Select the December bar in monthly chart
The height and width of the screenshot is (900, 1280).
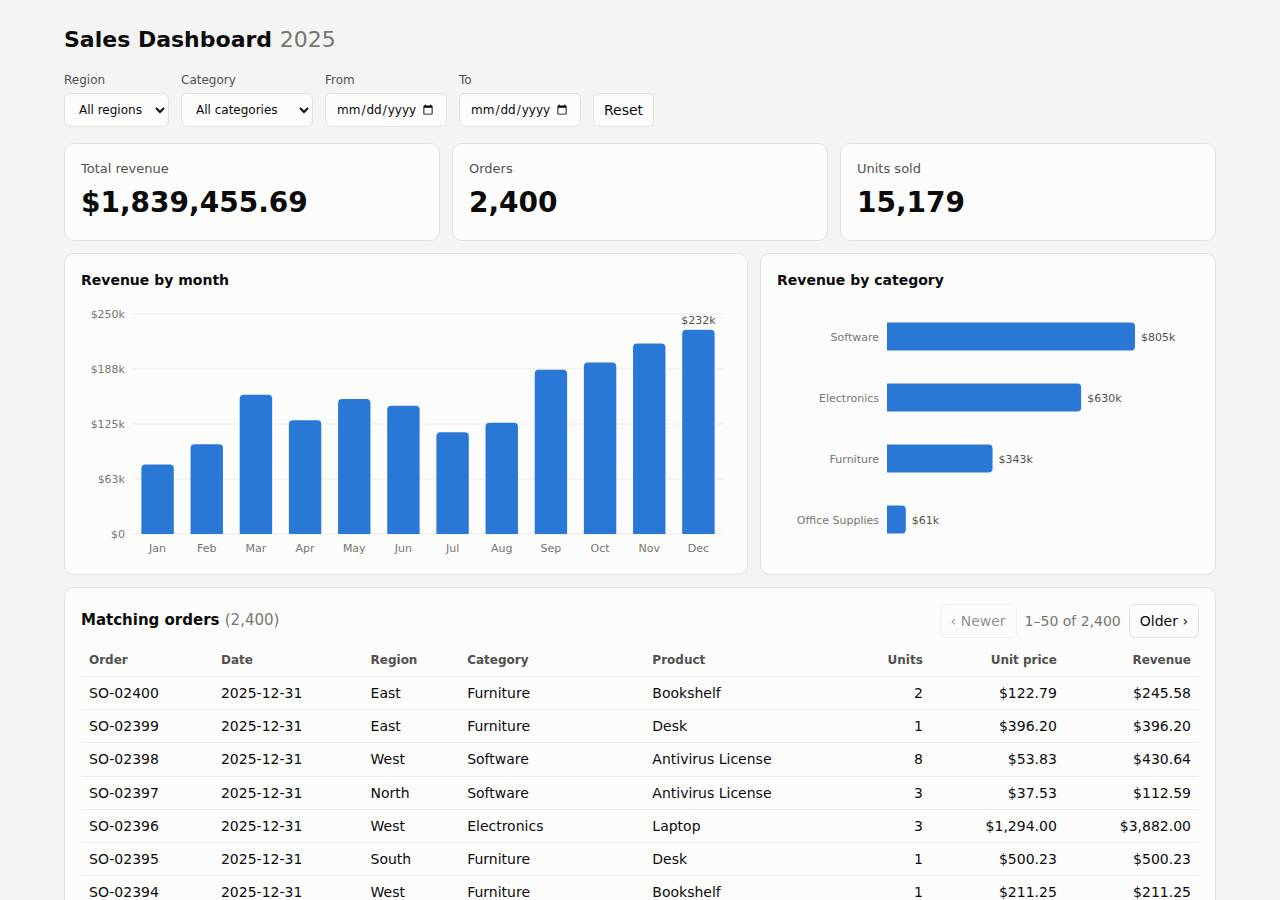point(698,432)
